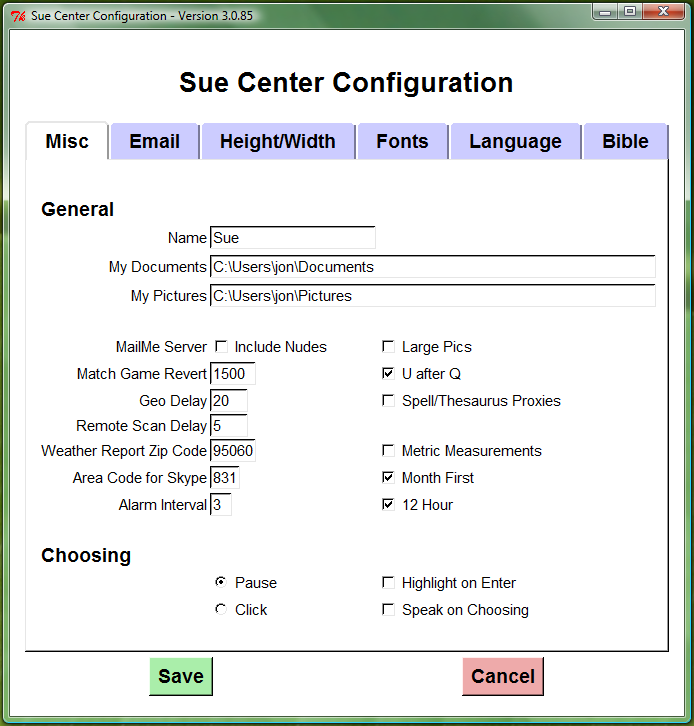Viewport: 694px width, 726px height.
Task: Click the Name input field
Action: [x=292, y=238]
